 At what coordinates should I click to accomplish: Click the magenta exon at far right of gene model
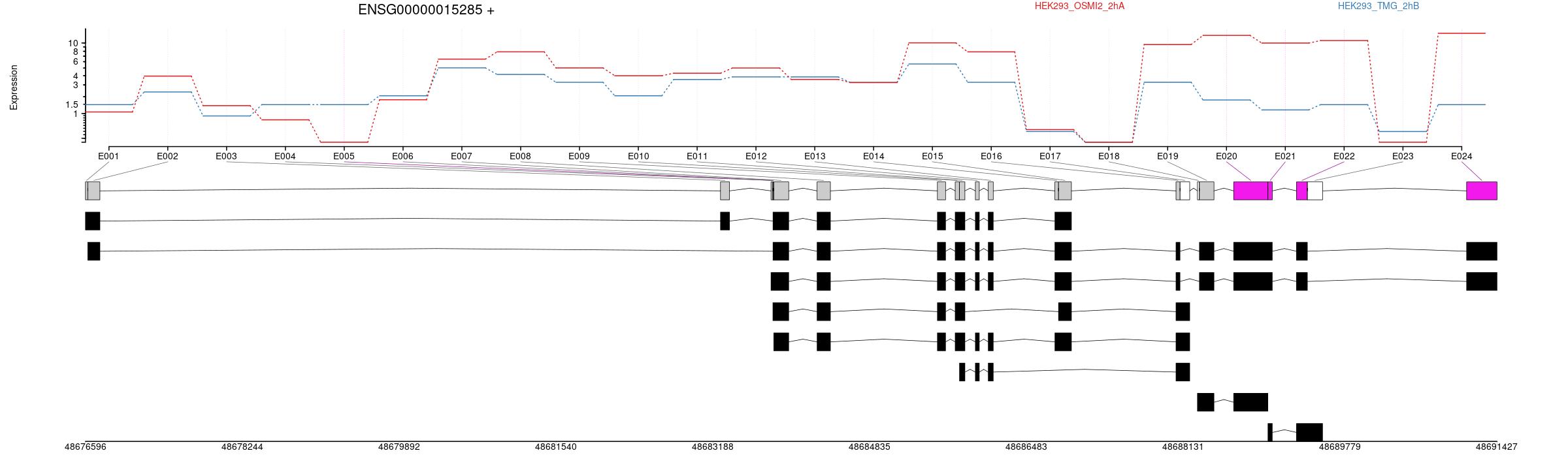point(1482,191)
